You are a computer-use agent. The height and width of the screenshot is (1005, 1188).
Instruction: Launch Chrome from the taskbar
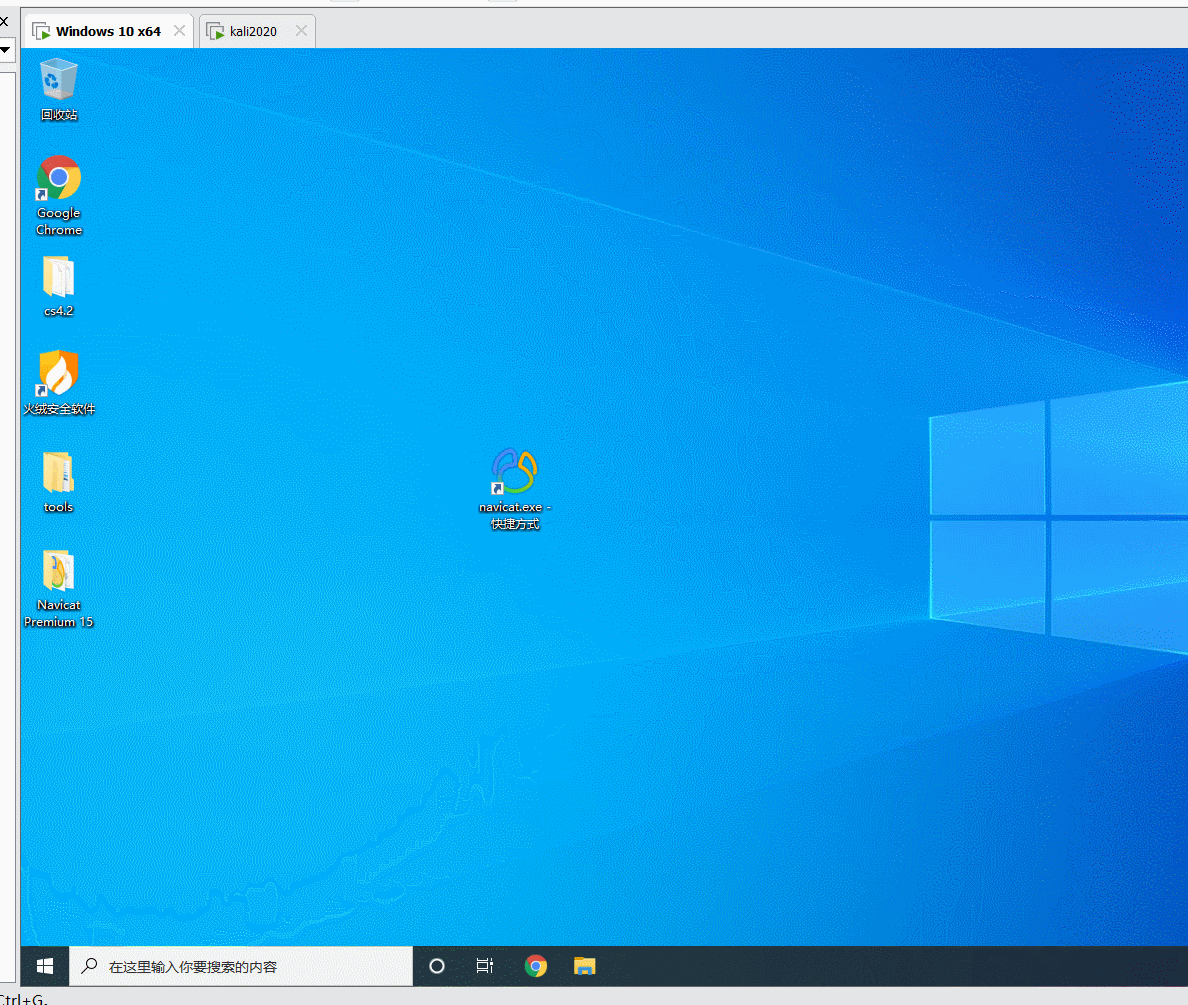pyautogui.click(x=536, y=966)
